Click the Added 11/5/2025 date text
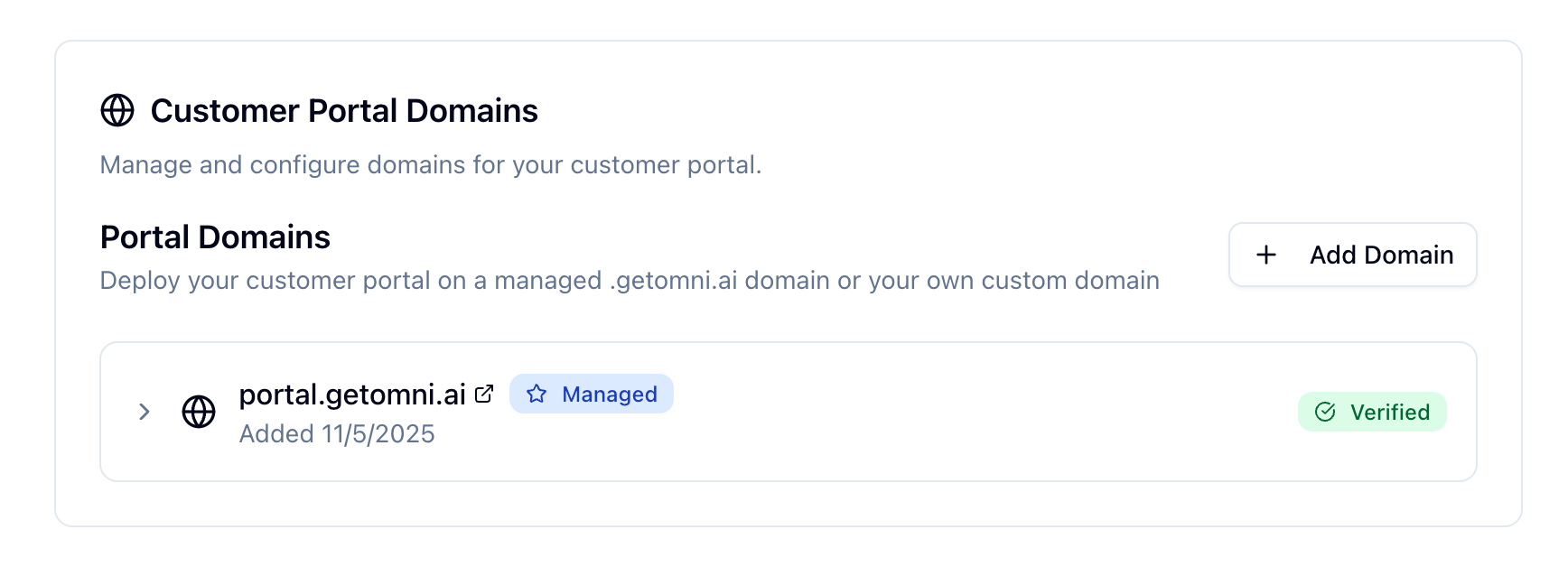 (337, 433)
